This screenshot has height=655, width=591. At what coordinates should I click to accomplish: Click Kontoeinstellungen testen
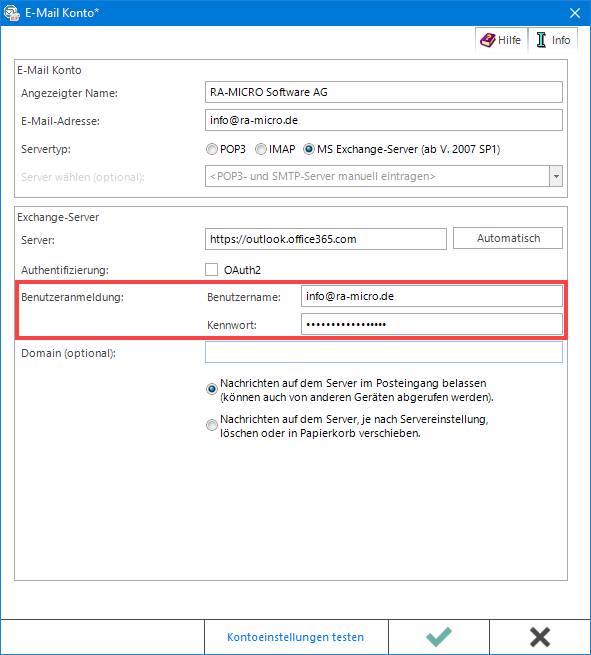coord(296,637)
